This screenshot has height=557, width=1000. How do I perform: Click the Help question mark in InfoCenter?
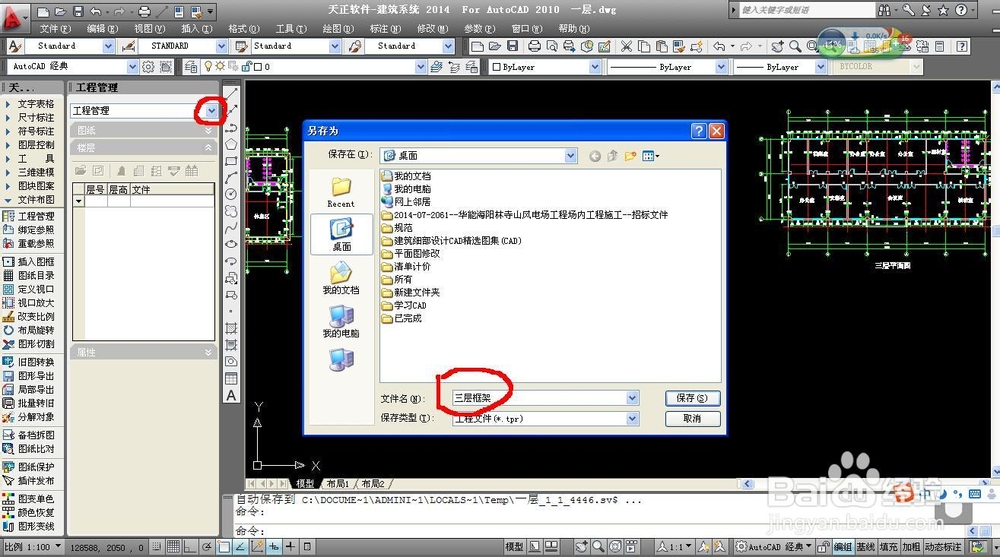tap(961, 10)
